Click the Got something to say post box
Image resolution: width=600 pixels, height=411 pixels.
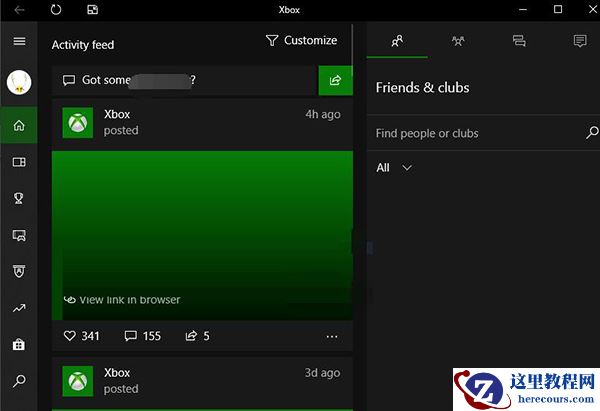click(185, 80)
